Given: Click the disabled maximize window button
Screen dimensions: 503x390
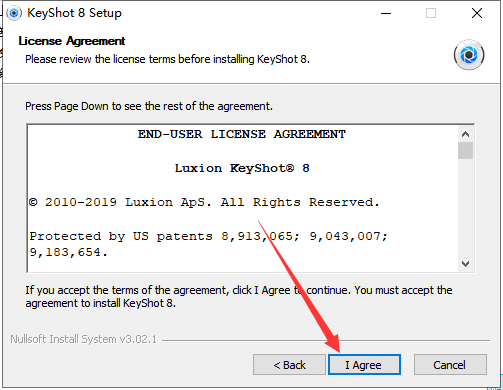Looking at the screenshot, I should click(431, 13).
